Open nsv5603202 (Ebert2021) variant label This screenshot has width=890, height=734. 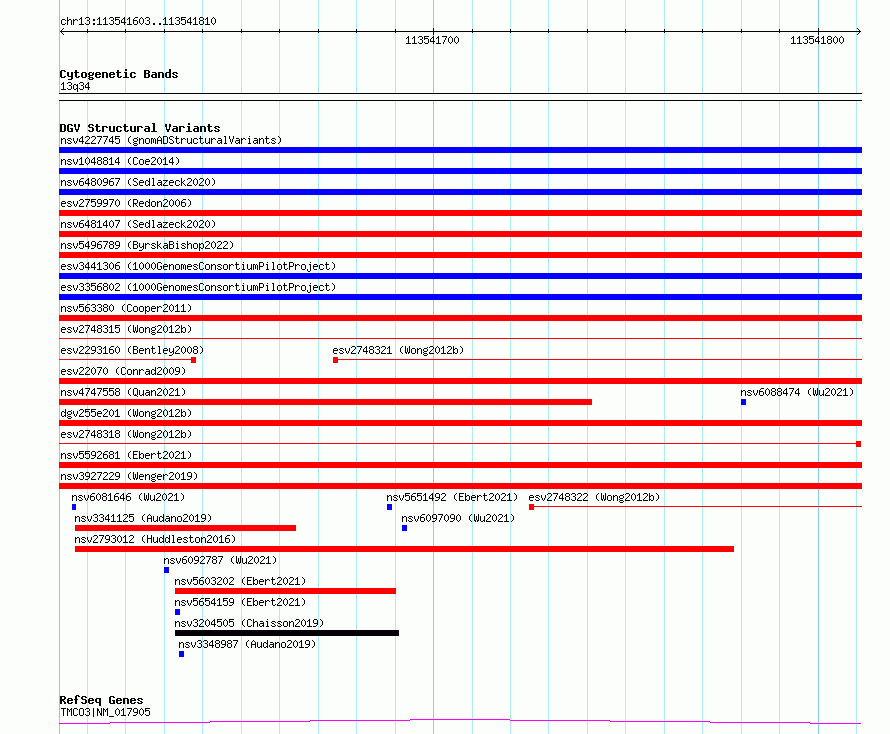[x=240, y=581]
